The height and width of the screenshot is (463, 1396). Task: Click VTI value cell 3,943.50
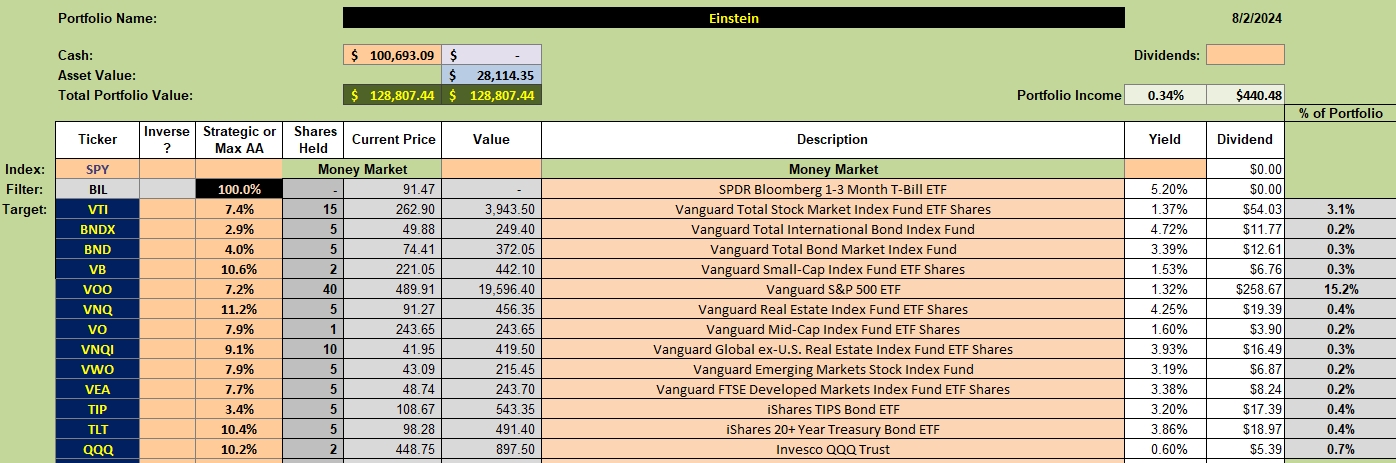(491, 209)
